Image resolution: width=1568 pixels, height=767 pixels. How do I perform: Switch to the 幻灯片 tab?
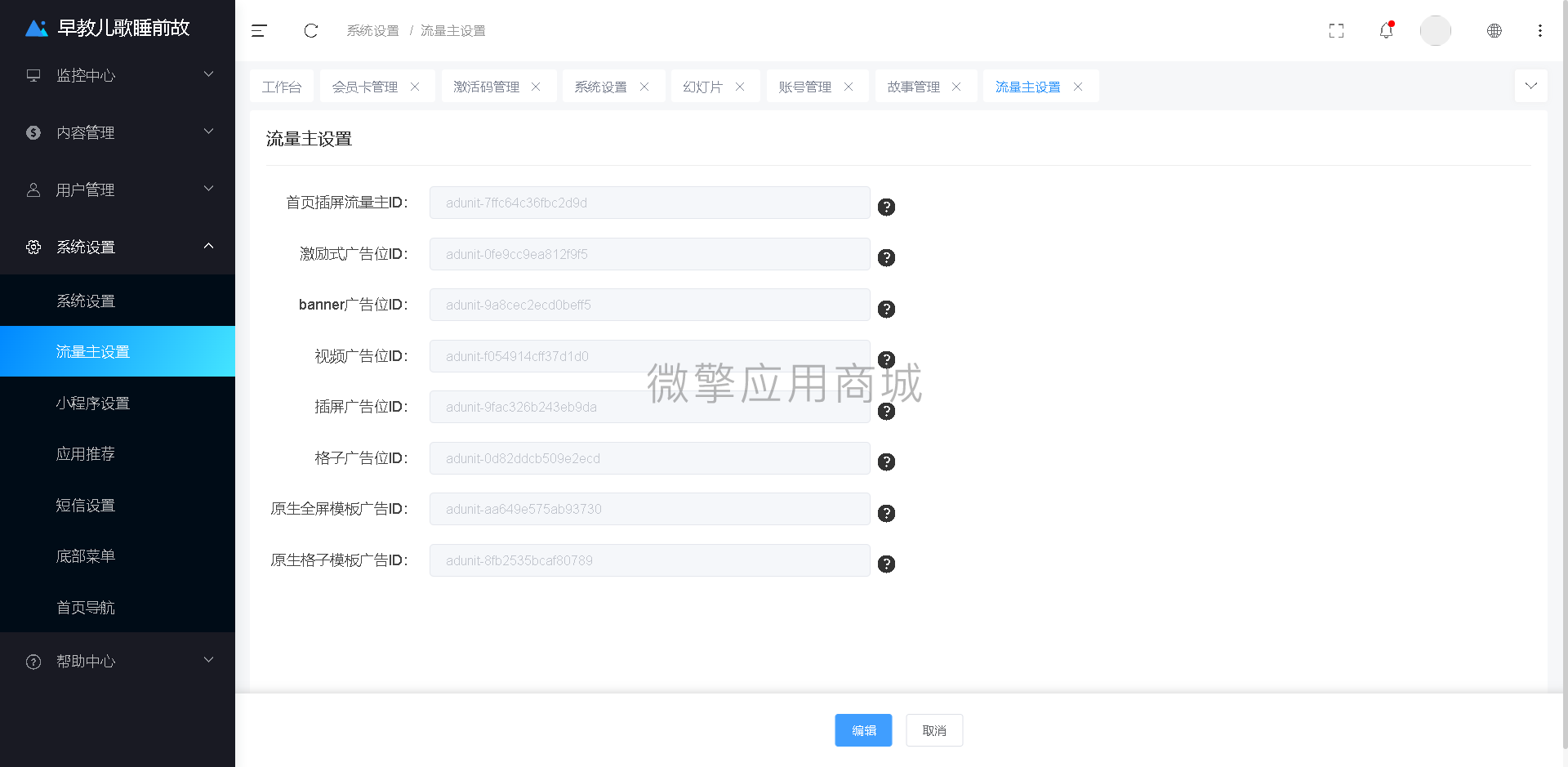(703, 87)
